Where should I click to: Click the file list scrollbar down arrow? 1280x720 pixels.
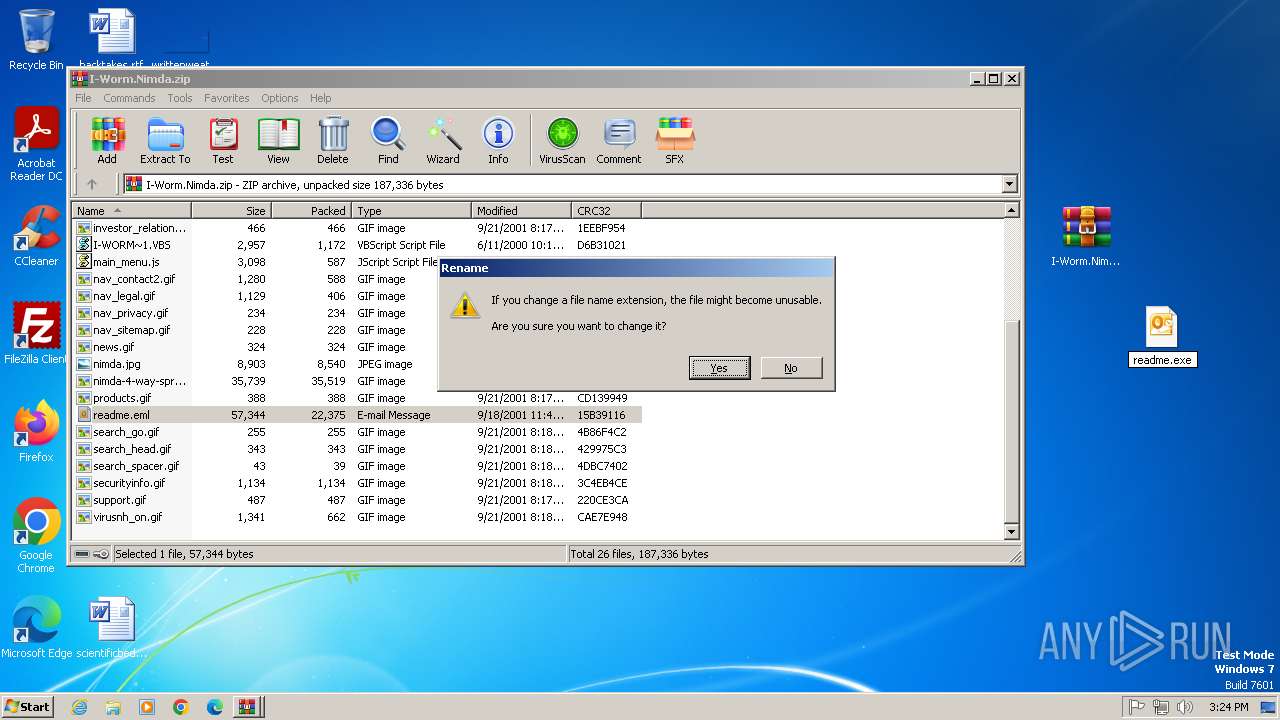[x=1011, y=532]
